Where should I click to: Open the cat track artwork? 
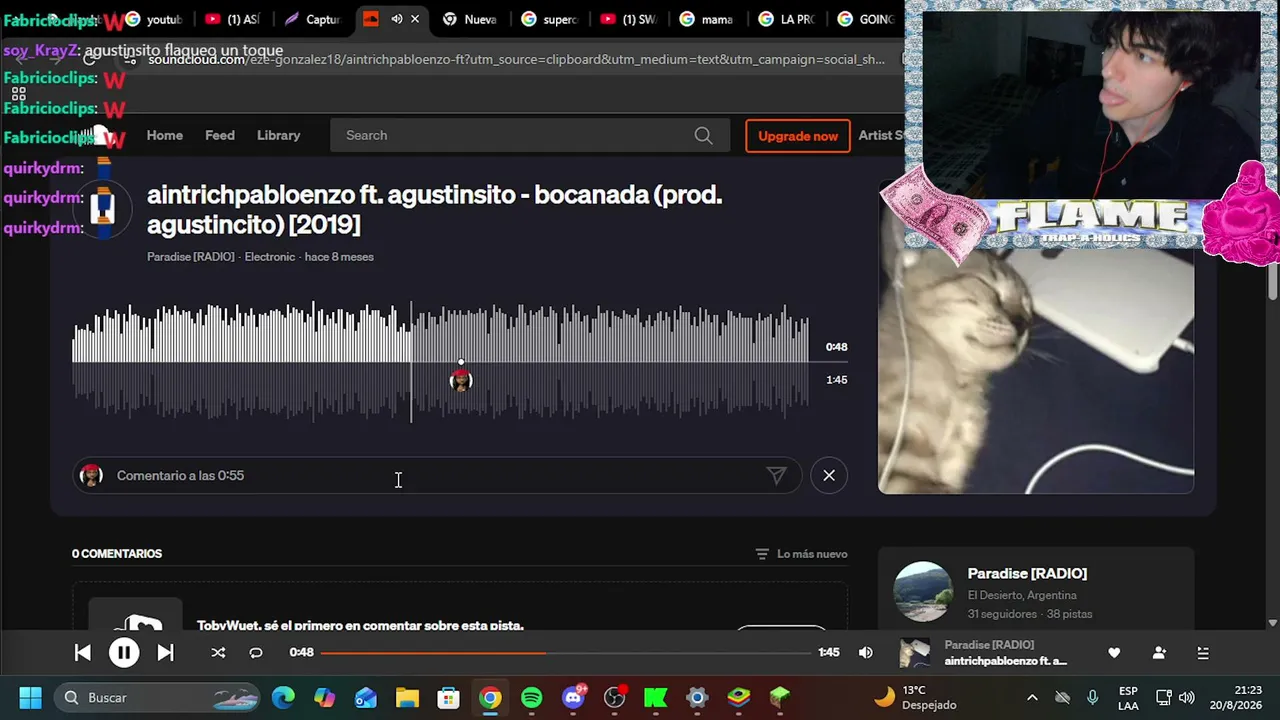pyautogui.click(x=1035, y=370)
